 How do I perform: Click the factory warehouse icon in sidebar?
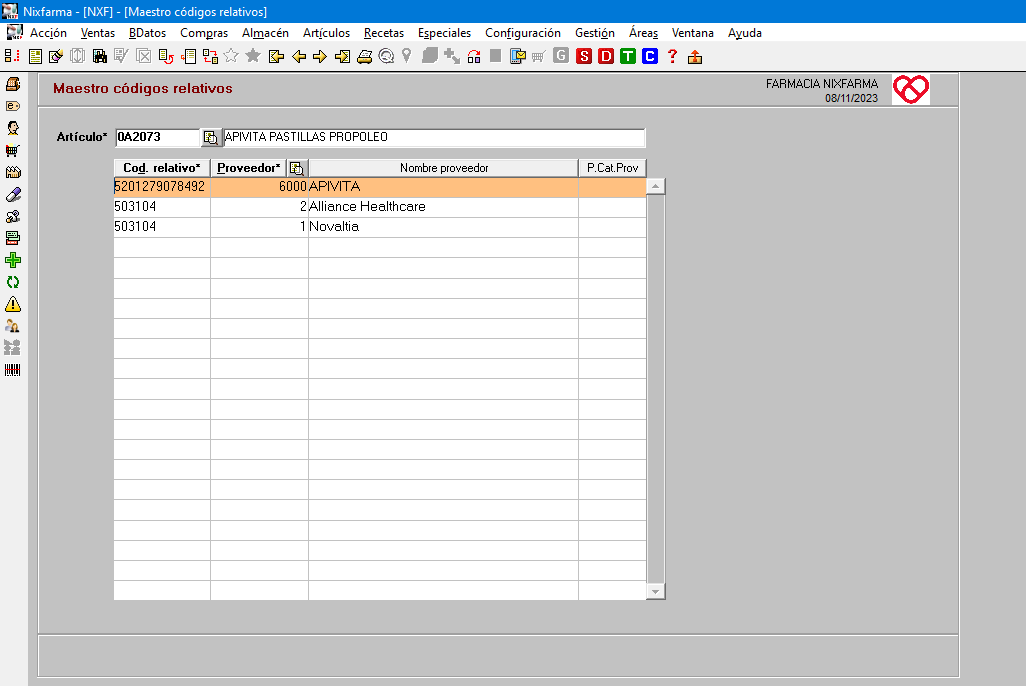point(12,172)
